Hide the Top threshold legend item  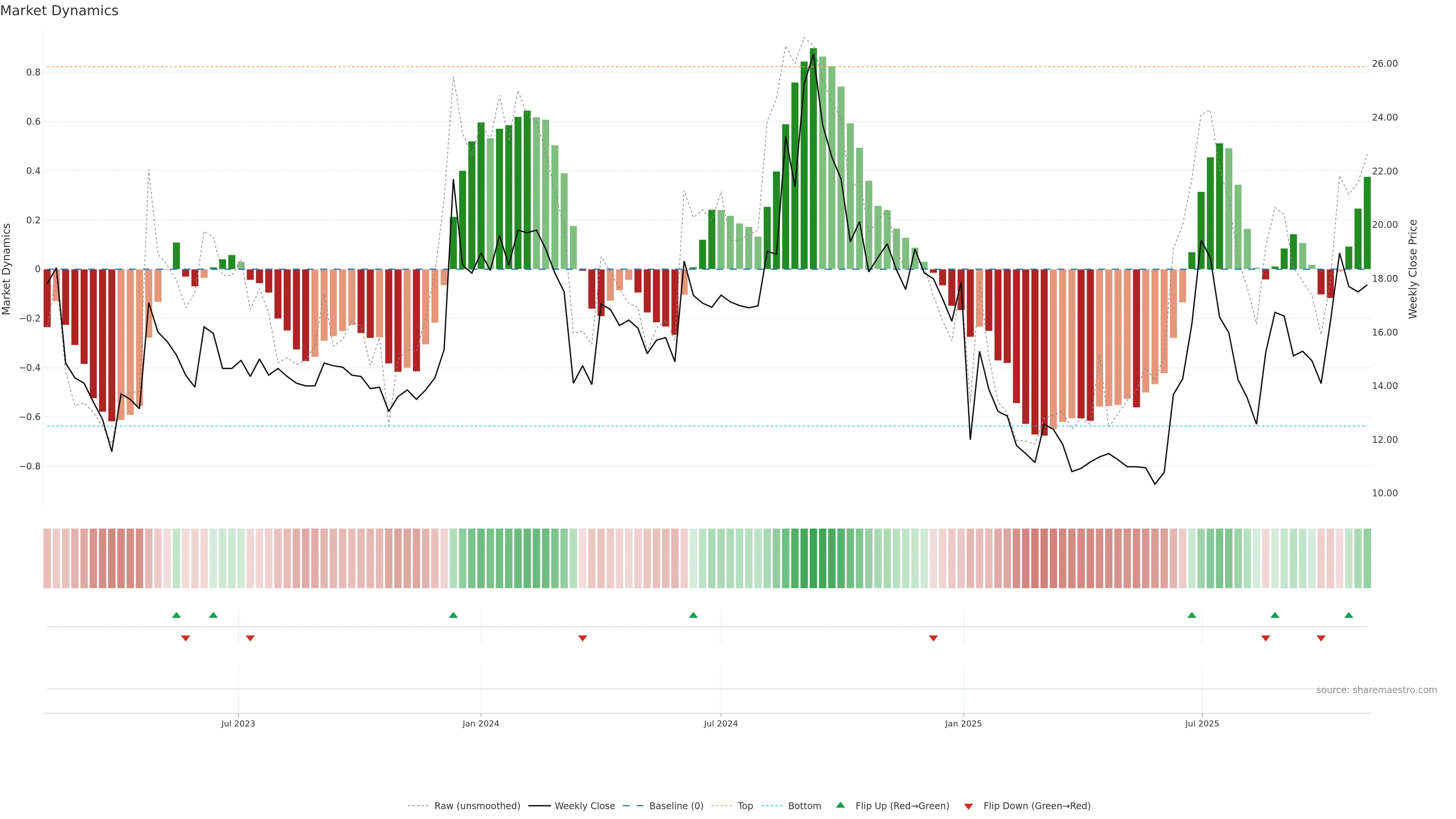point(745,806)
